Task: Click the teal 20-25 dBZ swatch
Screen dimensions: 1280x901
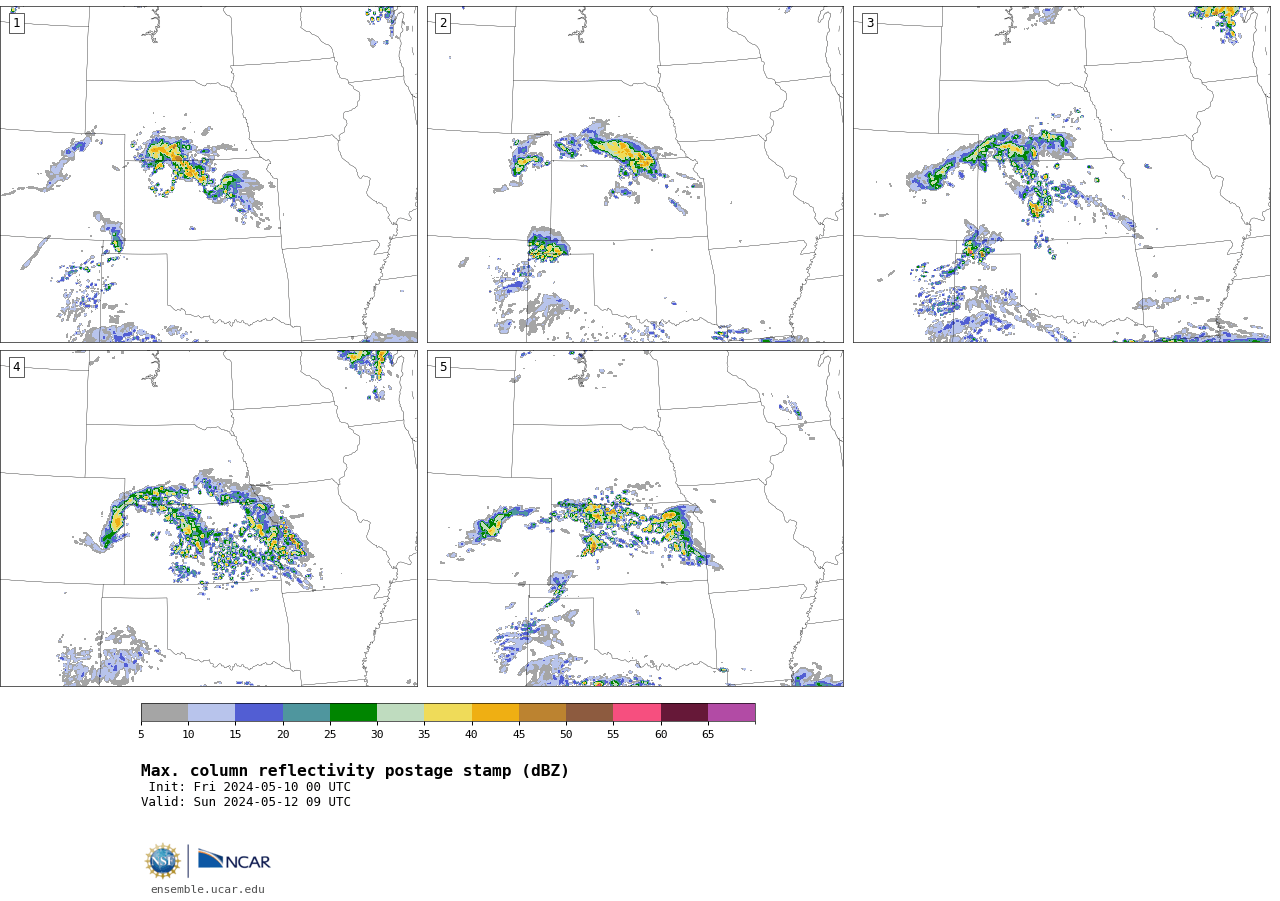Action: (306, 713)
